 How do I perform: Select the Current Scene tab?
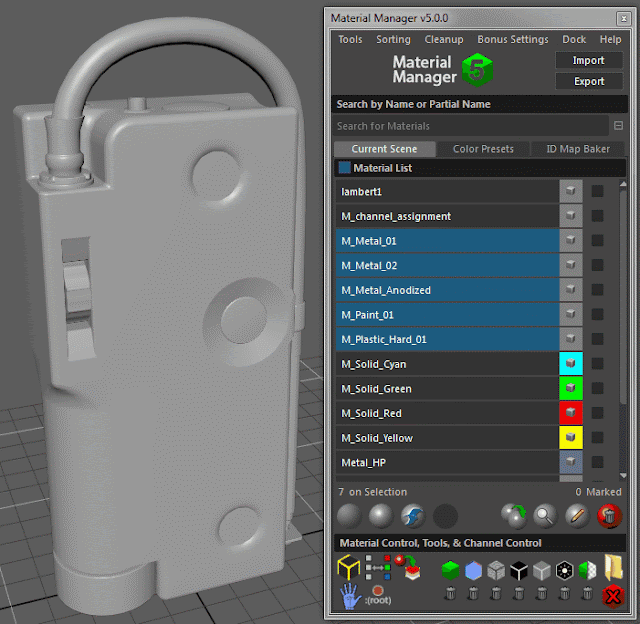point(384,149)
